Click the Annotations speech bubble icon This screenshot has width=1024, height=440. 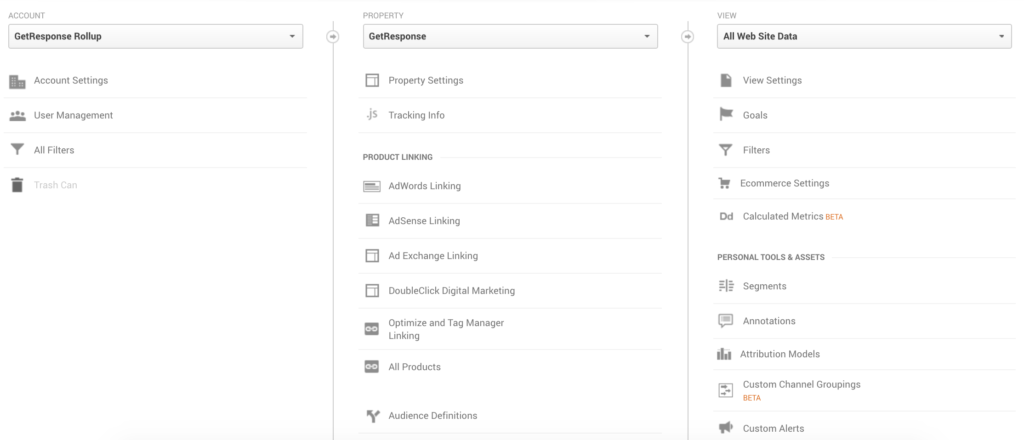(726, 321)
